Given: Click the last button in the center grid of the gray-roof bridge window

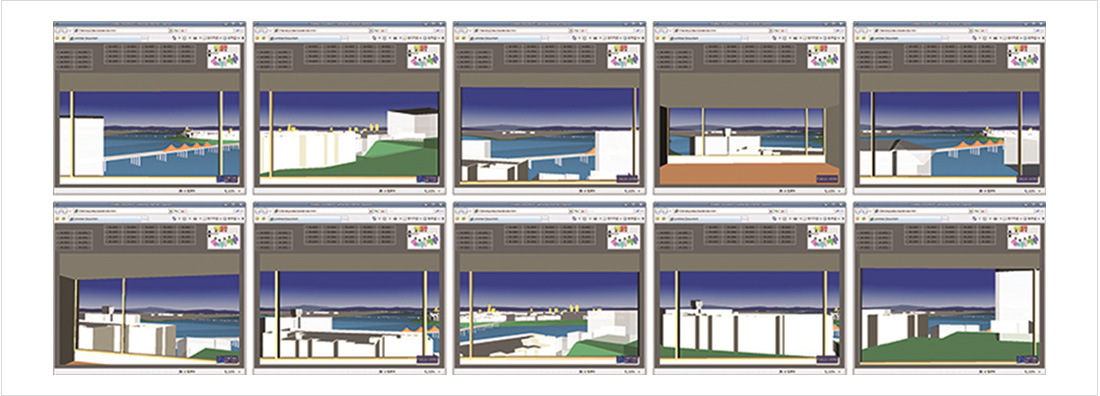Looking at the screenshot, I should (x=987, y=61).
